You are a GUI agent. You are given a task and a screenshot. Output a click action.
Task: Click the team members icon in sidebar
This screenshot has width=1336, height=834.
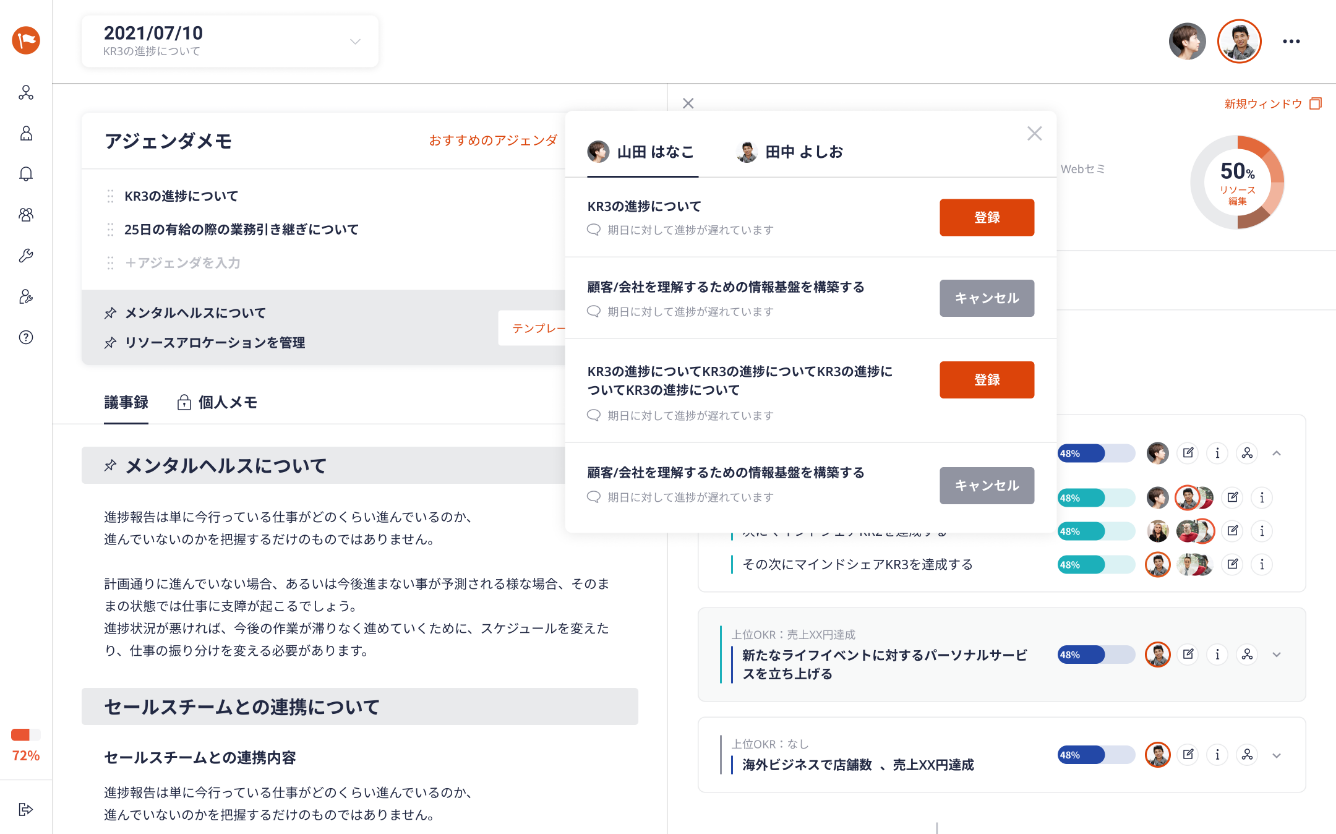(x=26, y=215)
